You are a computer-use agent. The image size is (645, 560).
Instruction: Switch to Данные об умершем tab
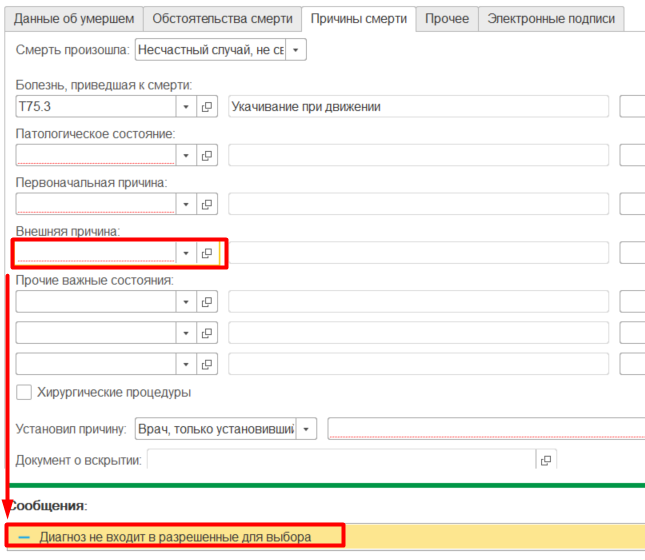point(74,19)
